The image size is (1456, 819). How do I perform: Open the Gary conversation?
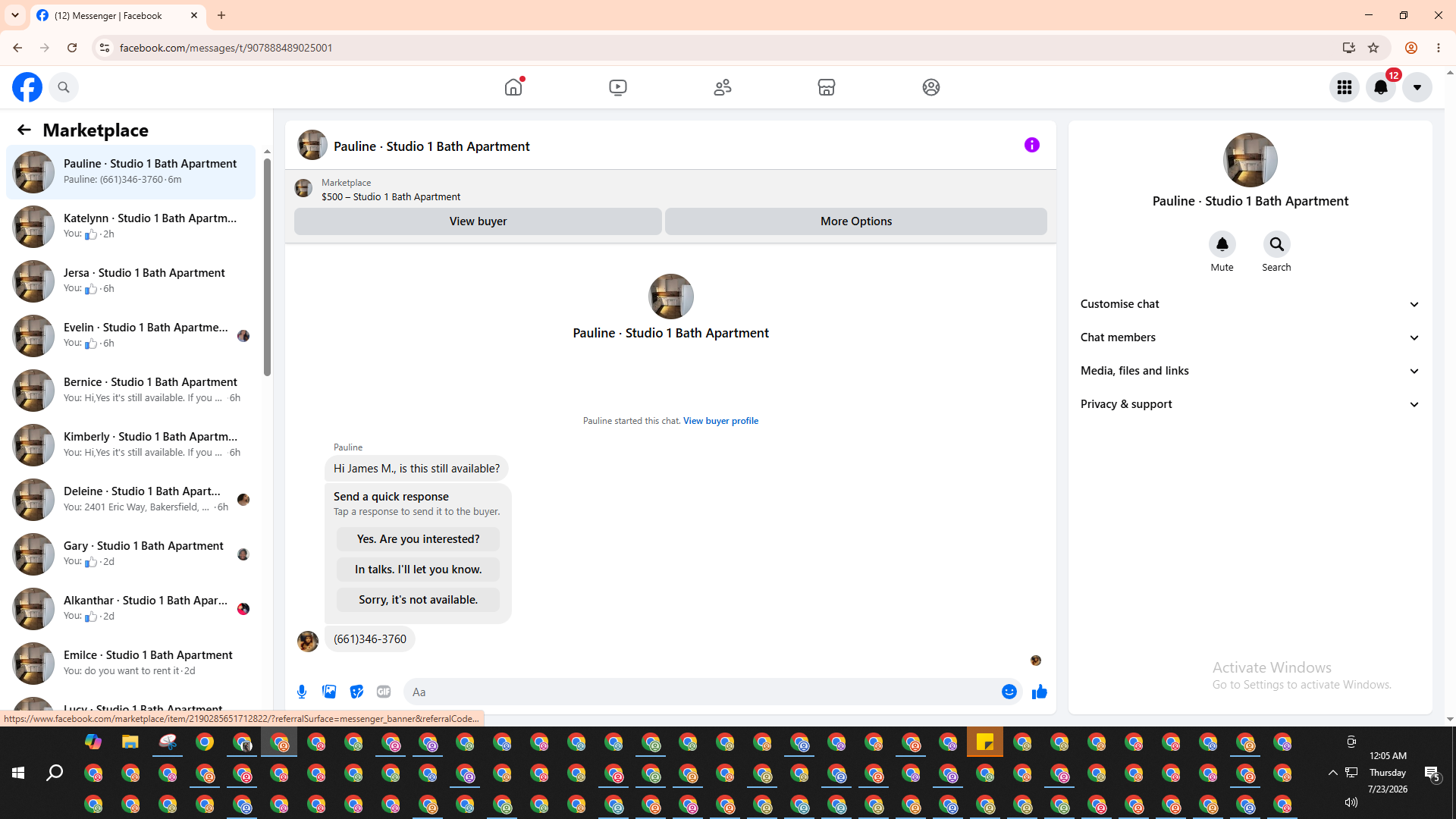pyautogui.click(x=130, y=554)
